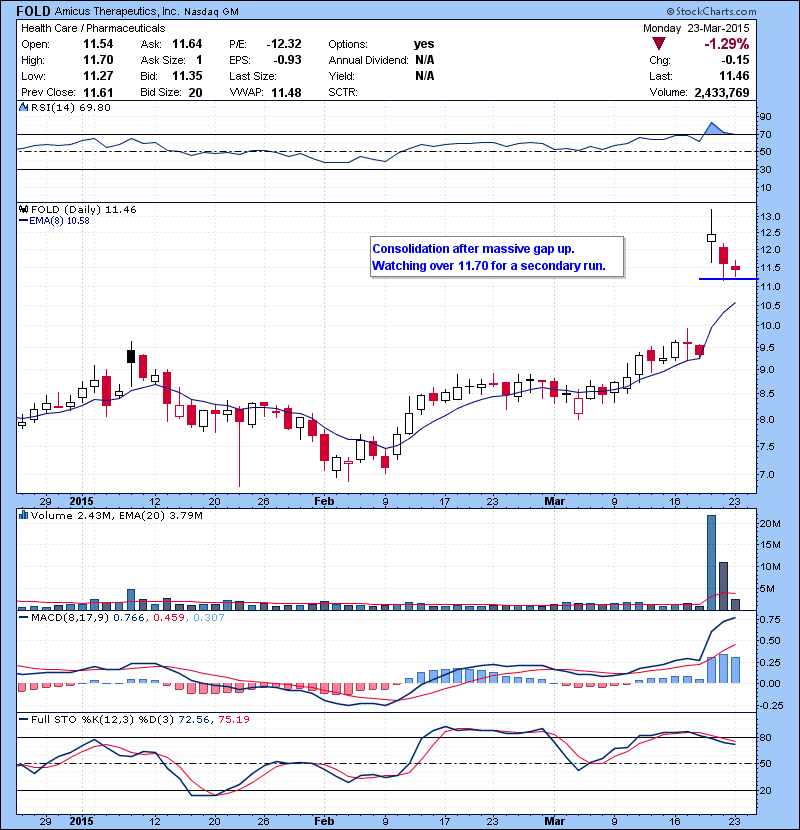Click the 20M volume axis label
The height and width of the screenshot is (830, 800).
tap(770, 524)
